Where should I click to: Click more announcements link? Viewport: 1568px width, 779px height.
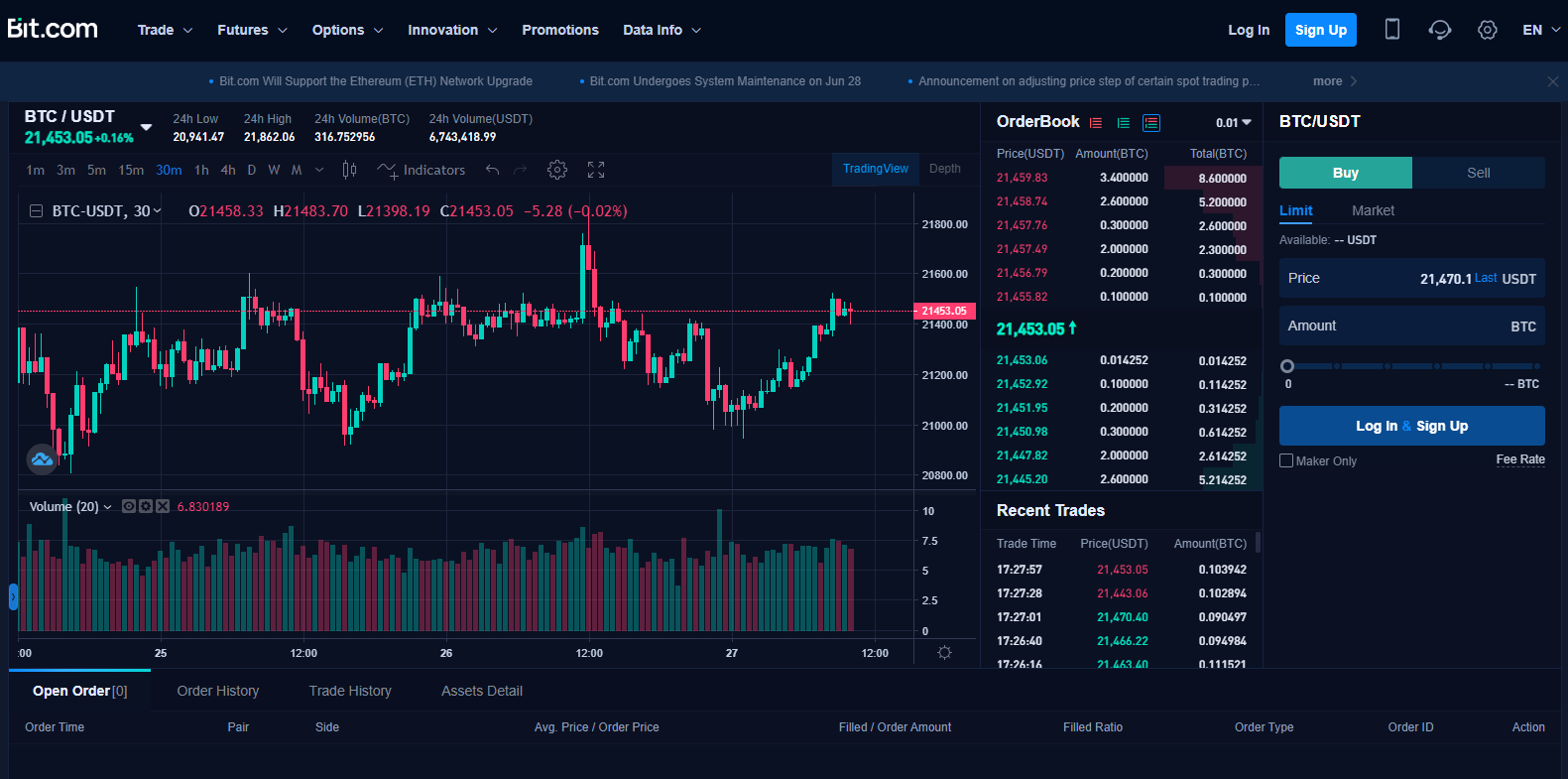(x=1335, y=81)
